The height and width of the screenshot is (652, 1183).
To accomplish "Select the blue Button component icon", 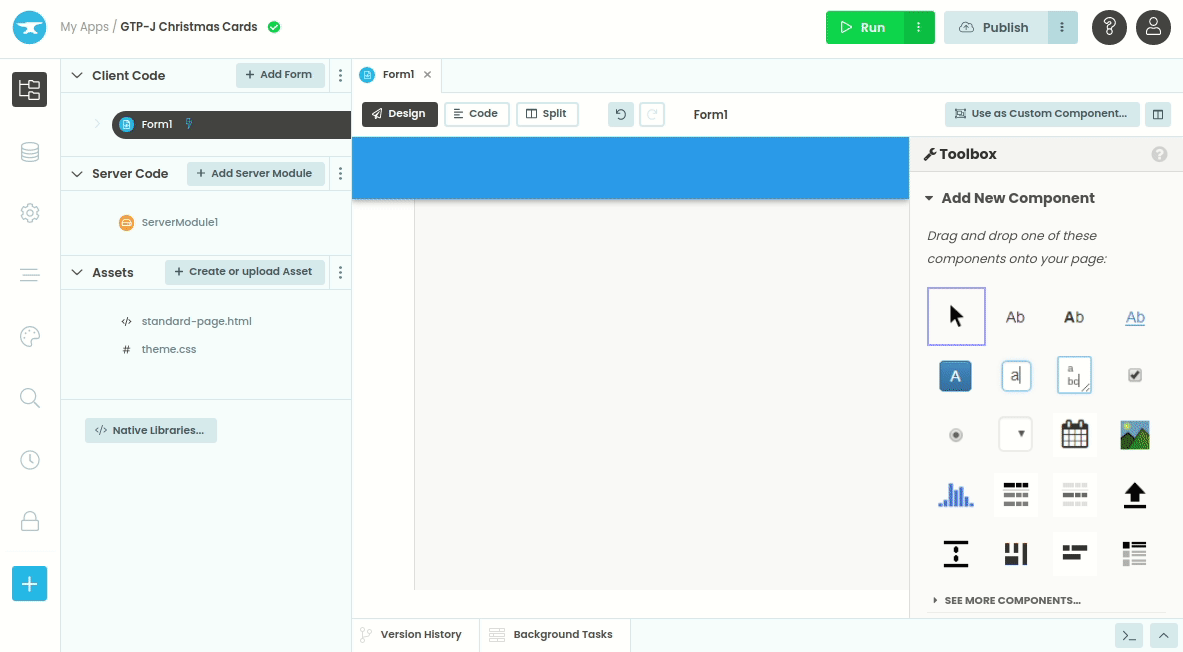I will pos(955,376).
